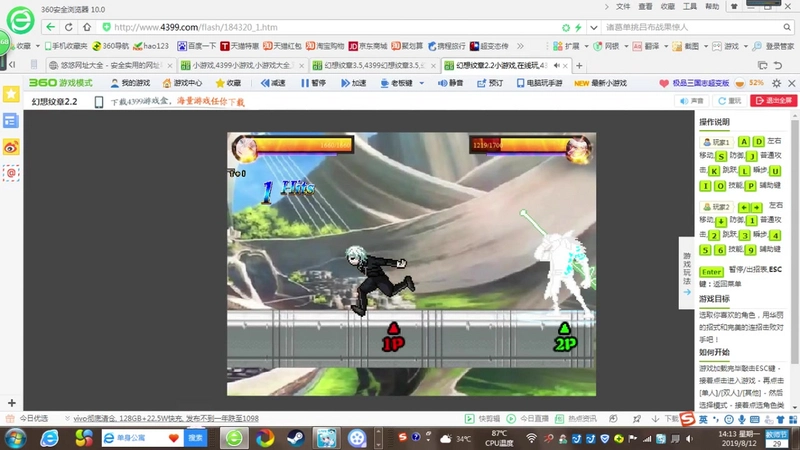Open 今日直播 in the status bar
800x450 pixels.
click(527, 418)
